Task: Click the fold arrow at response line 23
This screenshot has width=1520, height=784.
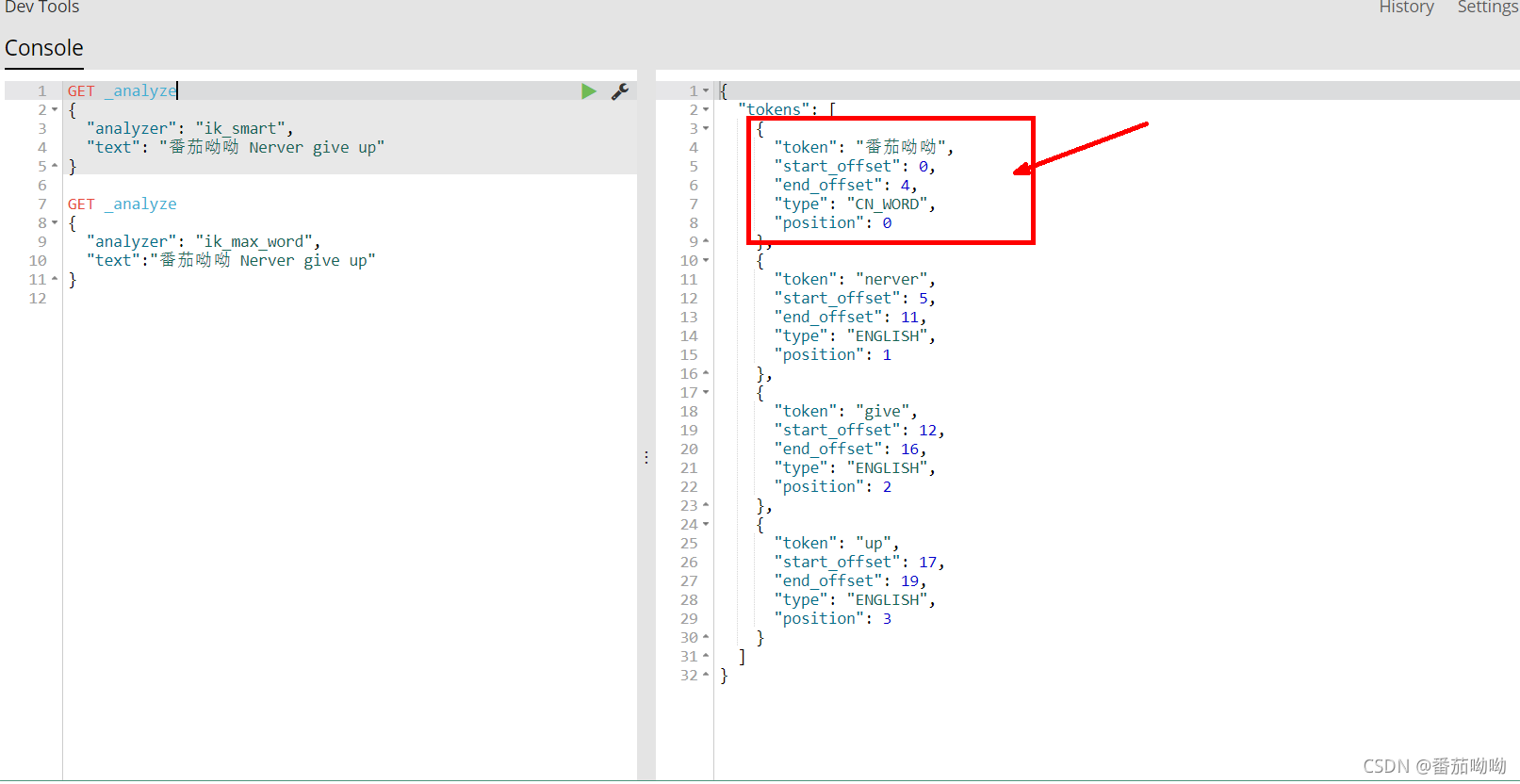Action: pyautogui.click(x=706, y=506)
